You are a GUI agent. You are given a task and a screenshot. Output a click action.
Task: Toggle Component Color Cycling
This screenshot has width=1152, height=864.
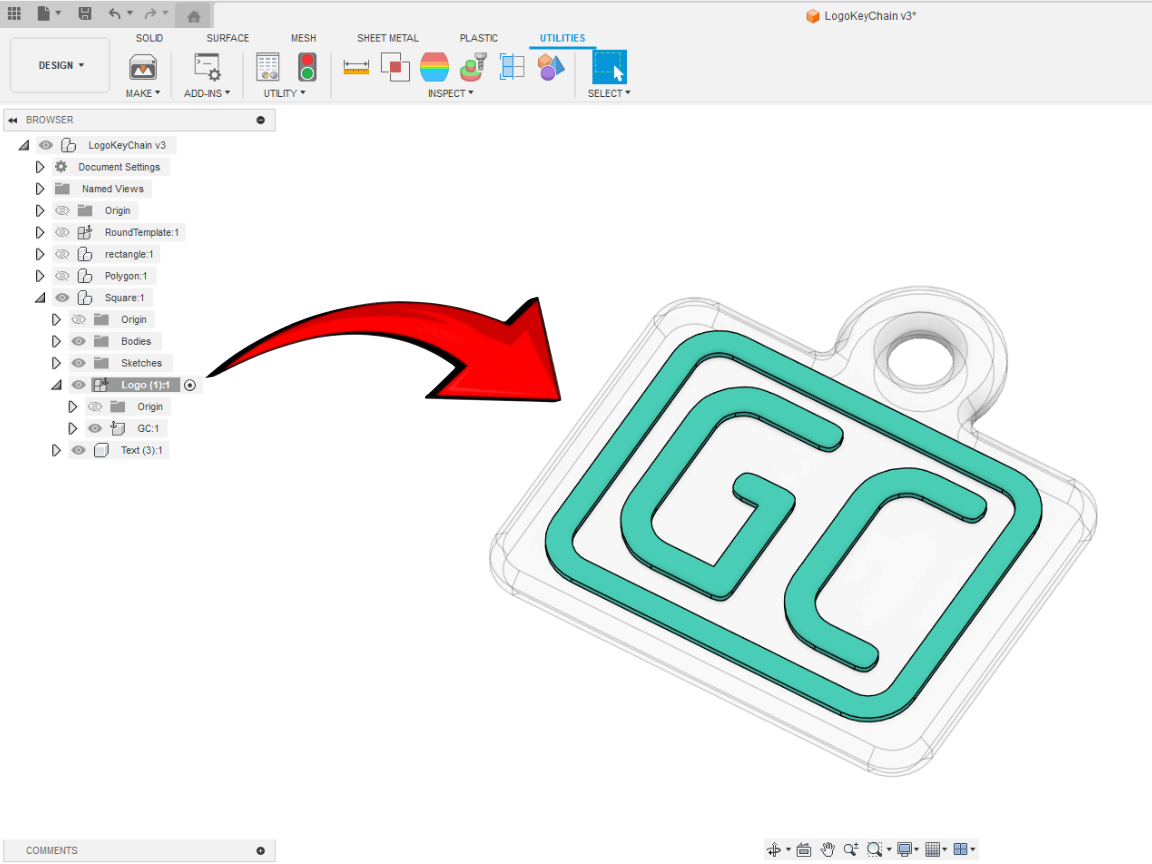550,67
